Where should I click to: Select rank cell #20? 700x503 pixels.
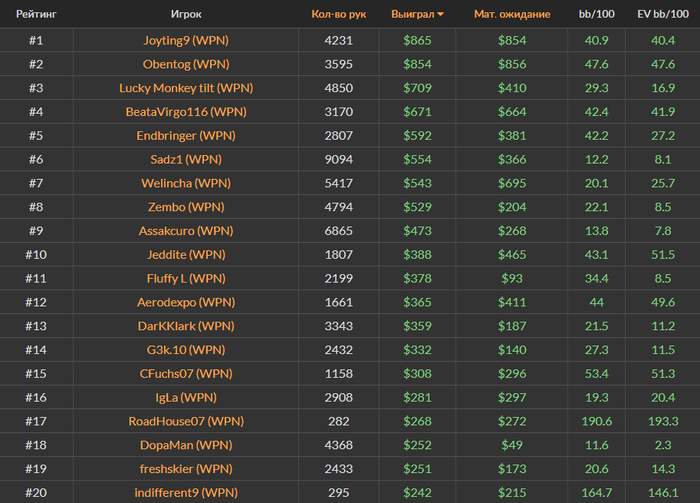(x=36, y=493)
